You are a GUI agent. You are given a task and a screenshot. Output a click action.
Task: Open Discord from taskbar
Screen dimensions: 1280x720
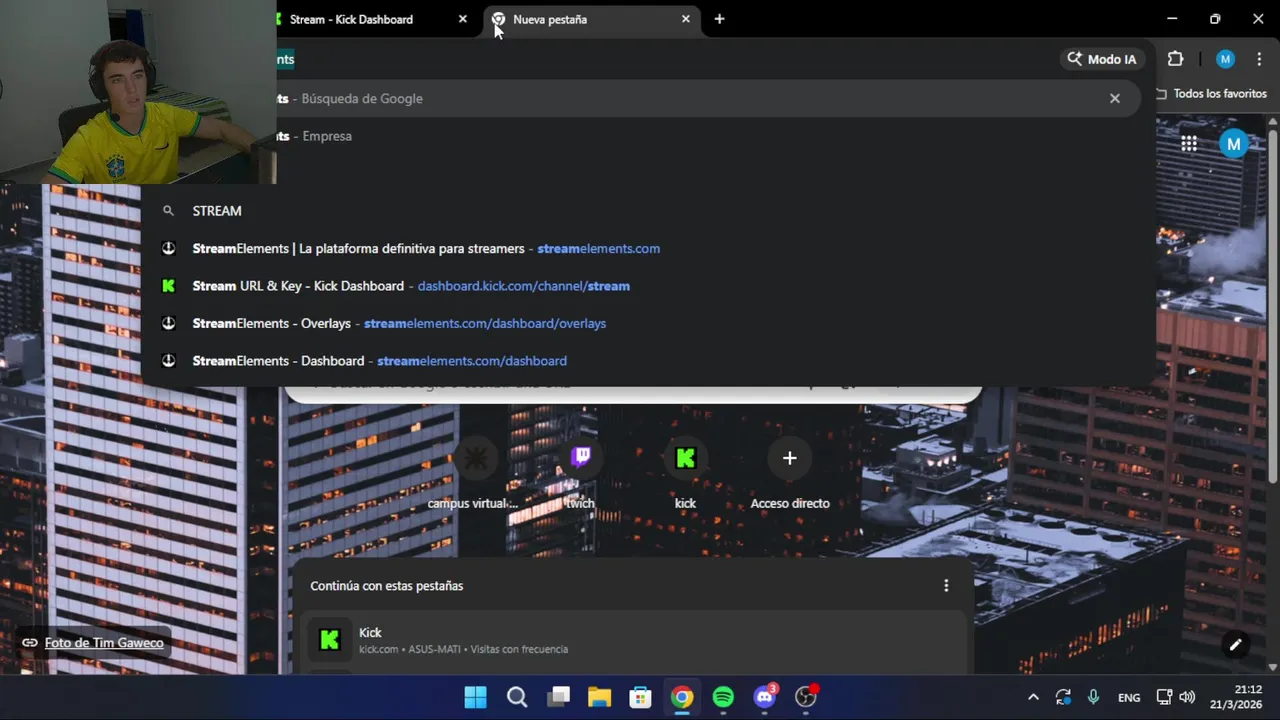tap(765, 697)
